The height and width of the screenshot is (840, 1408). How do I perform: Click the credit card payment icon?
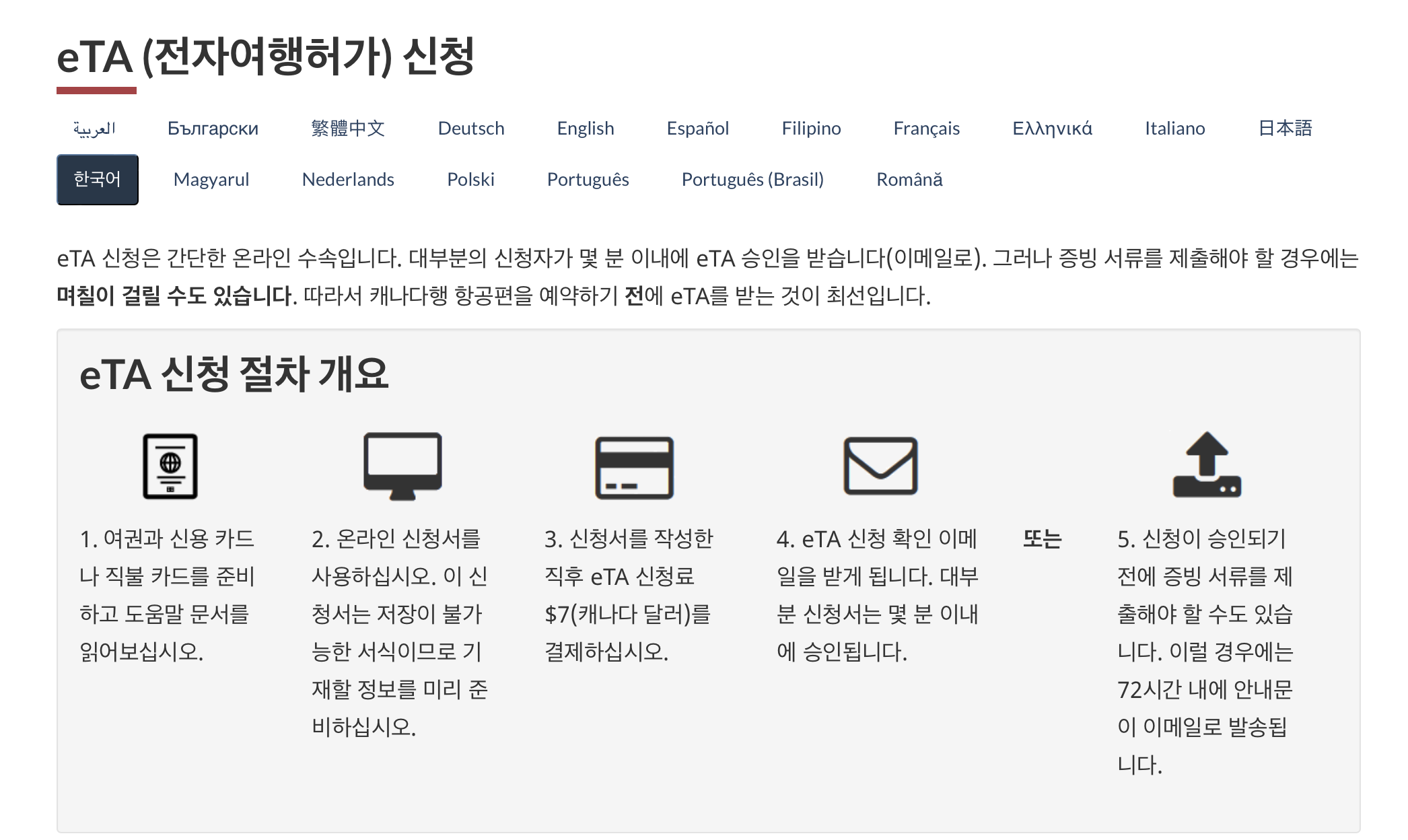click(x=634, y=468)
